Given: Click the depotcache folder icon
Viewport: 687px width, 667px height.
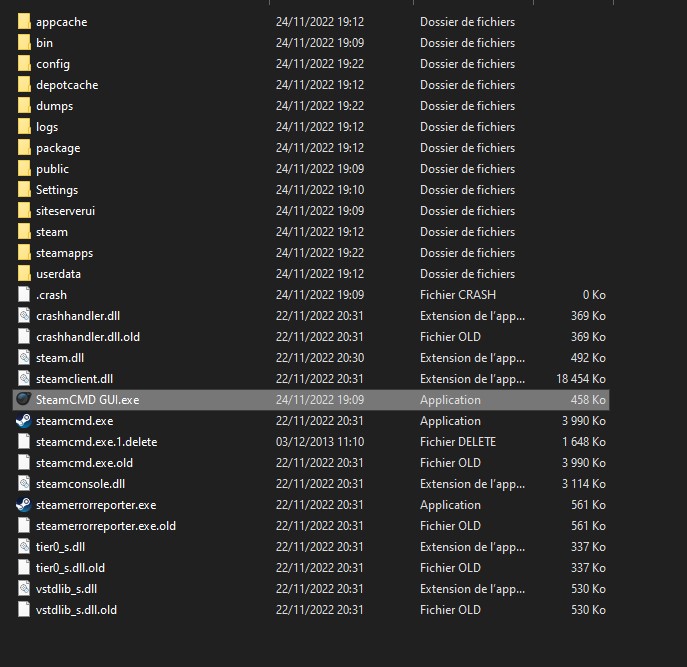Looking at the screenshot, I should click(x=24, y=84).
